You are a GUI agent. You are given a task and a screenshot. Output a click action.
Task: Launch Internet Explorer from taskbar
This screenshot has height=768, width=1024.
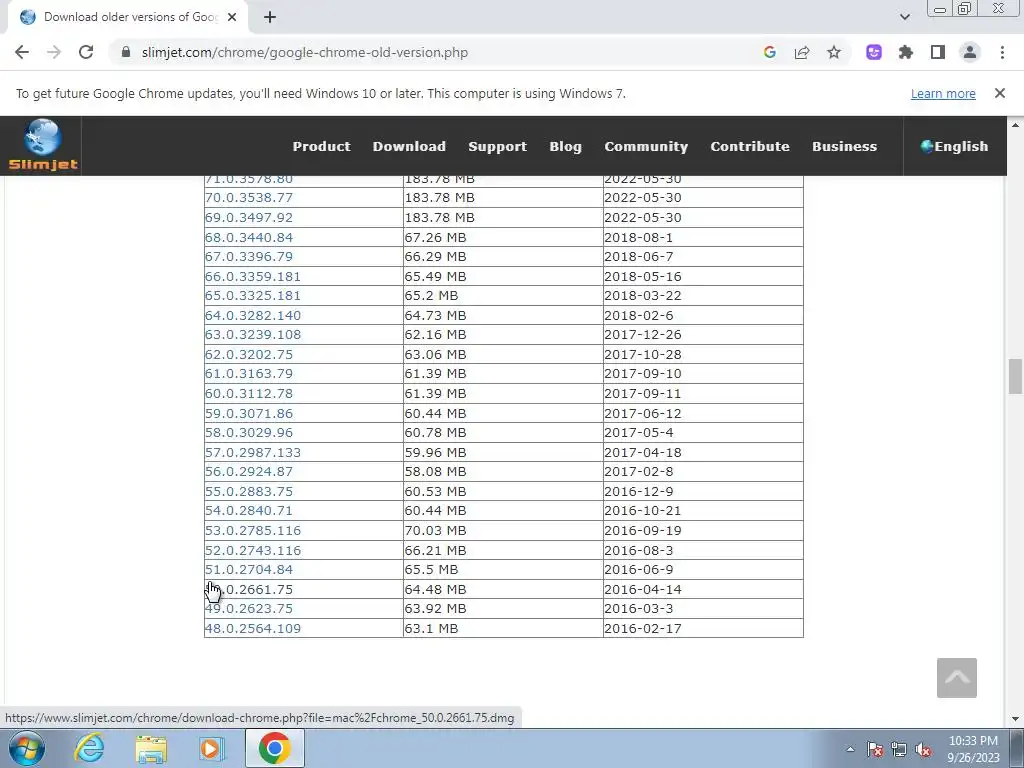tap(89, 748)
